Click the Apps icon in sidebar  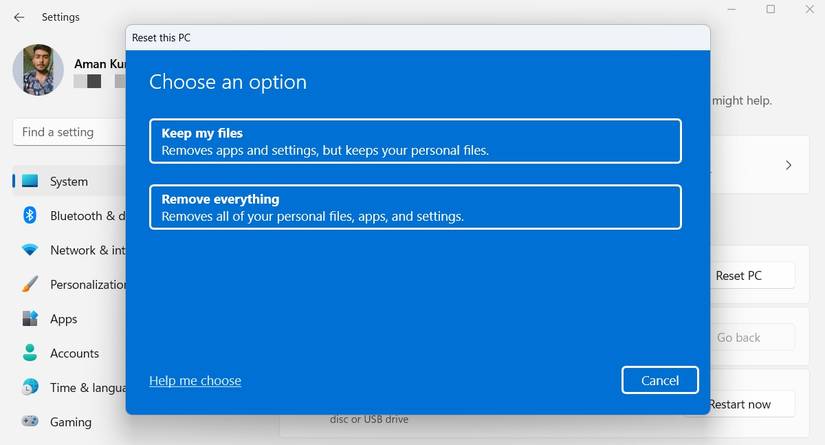30,319
